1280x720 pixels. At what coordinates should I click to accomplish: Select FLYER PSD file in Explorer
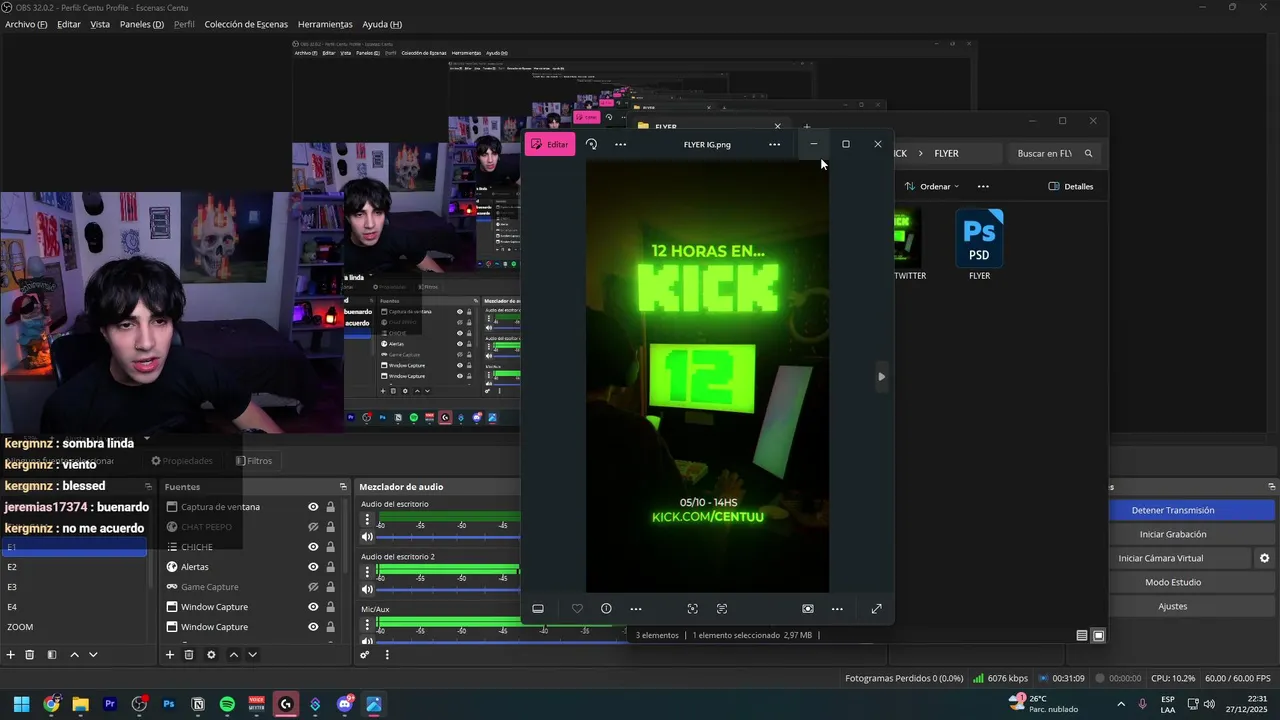click(x=979, y=245)
